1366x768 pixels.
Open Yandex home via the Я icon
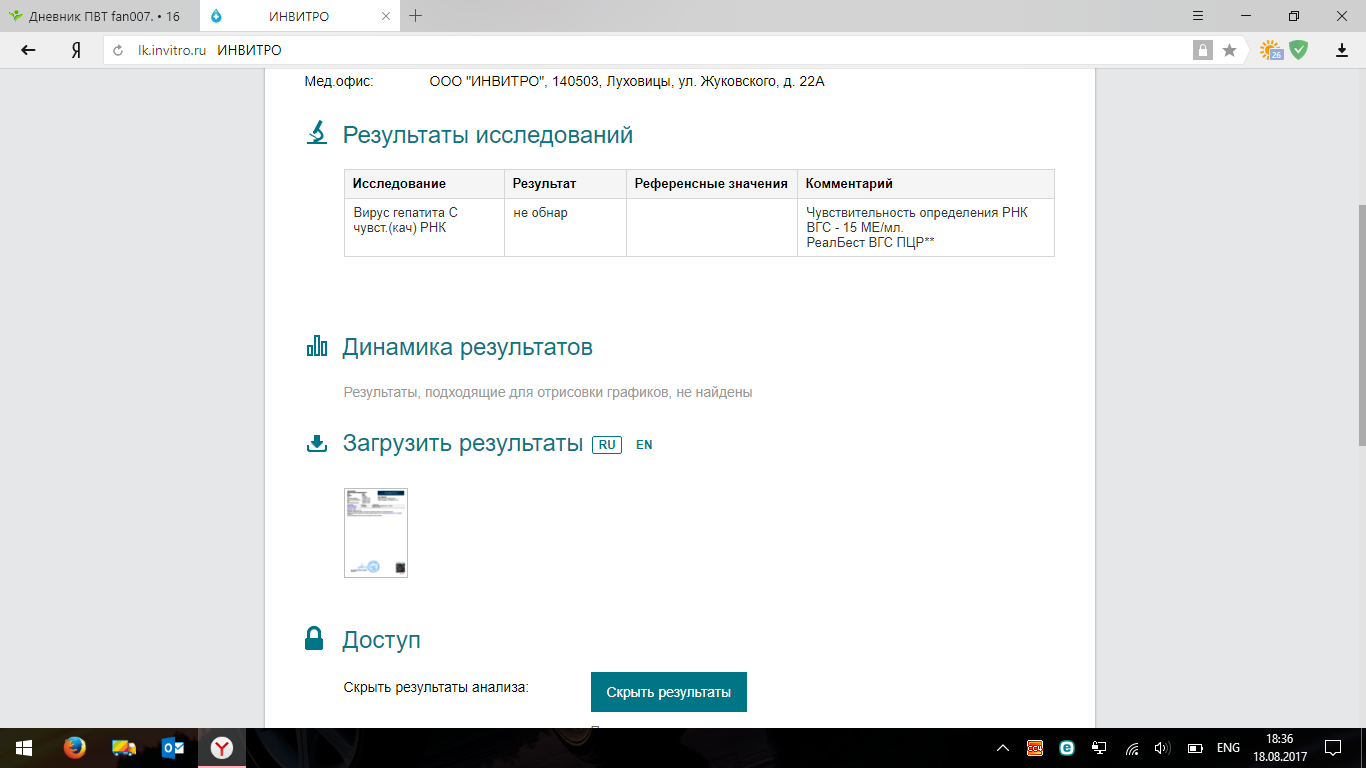click(x=75, y=50)
